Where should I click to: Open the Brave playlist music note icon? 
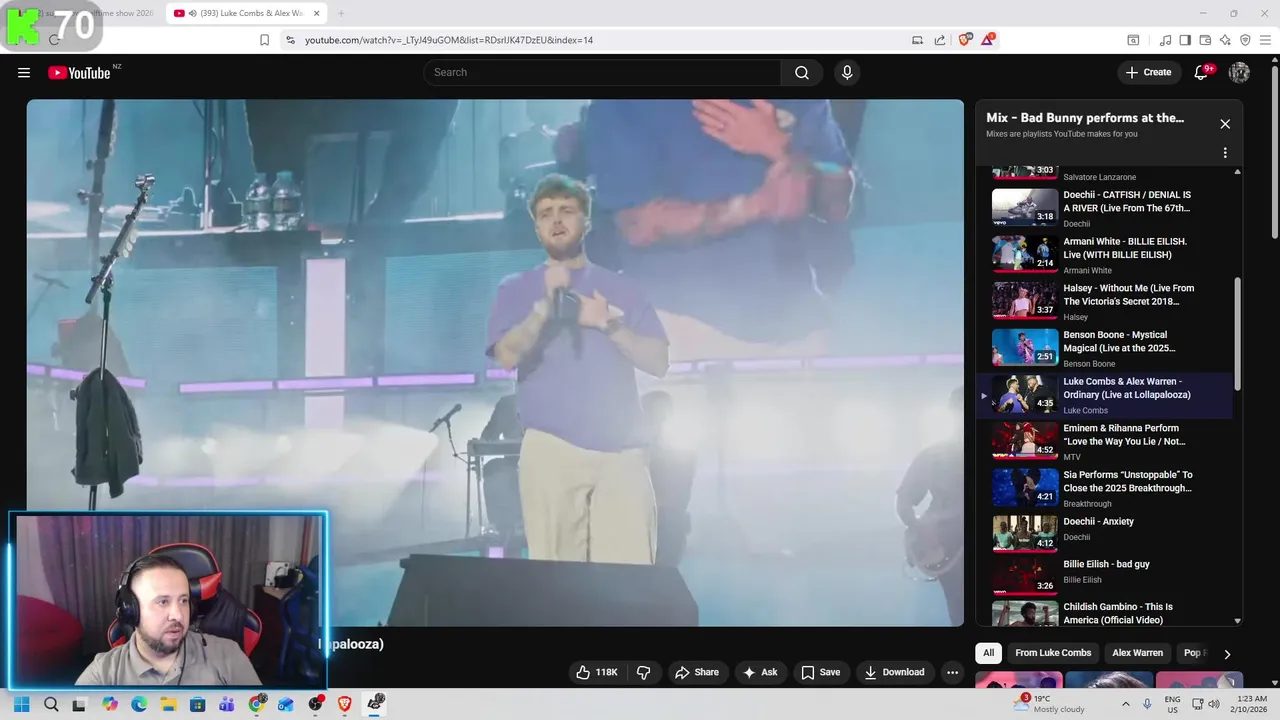tap(1165, 40)
